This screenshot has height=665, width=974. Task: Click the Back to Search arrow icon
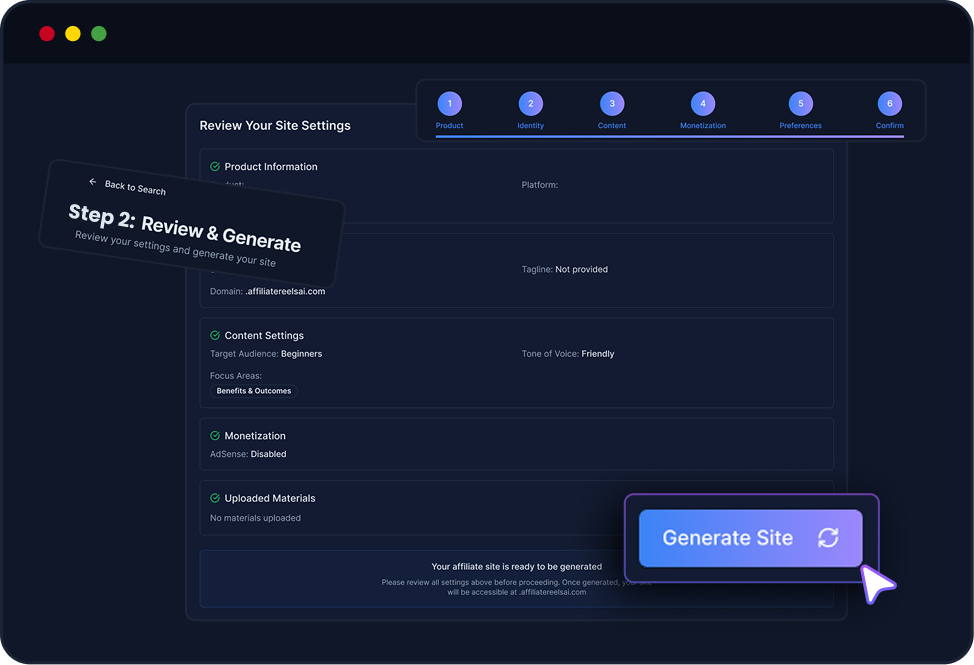(x=93, y=182)
